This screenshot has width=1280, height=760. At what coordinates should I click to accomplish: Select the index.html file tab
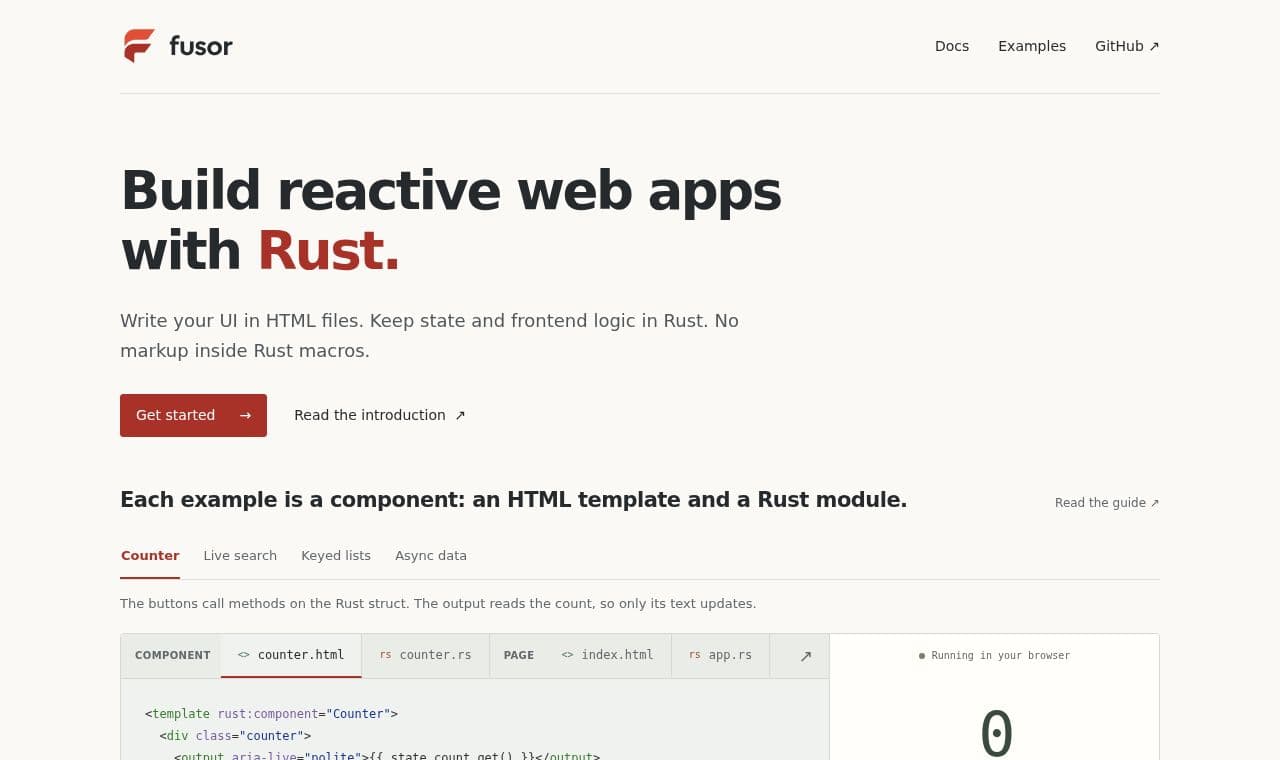coord(607,656)
